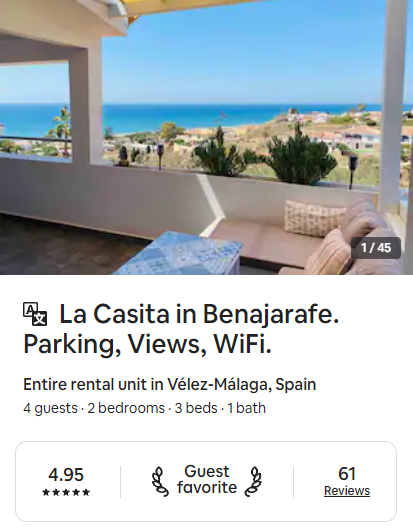Click the 3 beds detail
The width and height of the screenshot is (413, 532).
(x=196, y=408)
